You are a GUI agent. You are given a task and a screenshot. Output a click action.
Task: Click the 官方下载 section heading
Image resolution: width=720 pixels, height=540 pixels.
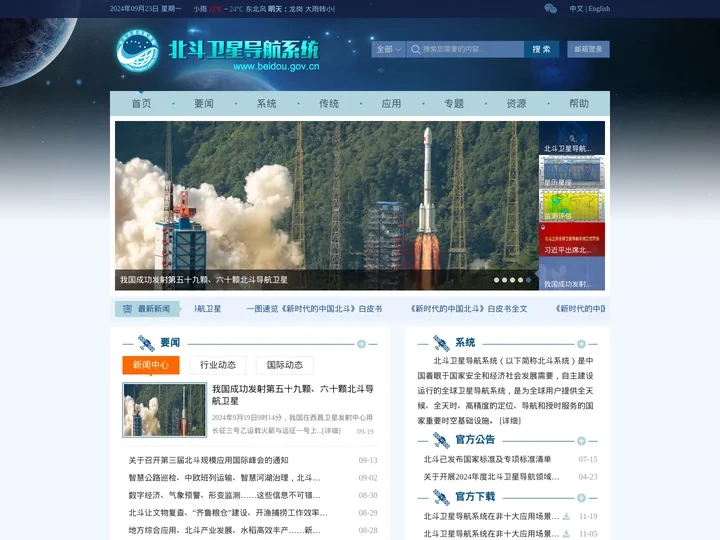(x=475, y=496)
